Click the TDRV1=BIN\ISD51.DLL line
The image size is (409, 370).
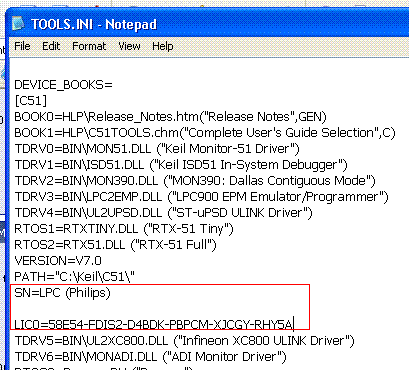tap(181, 165)
